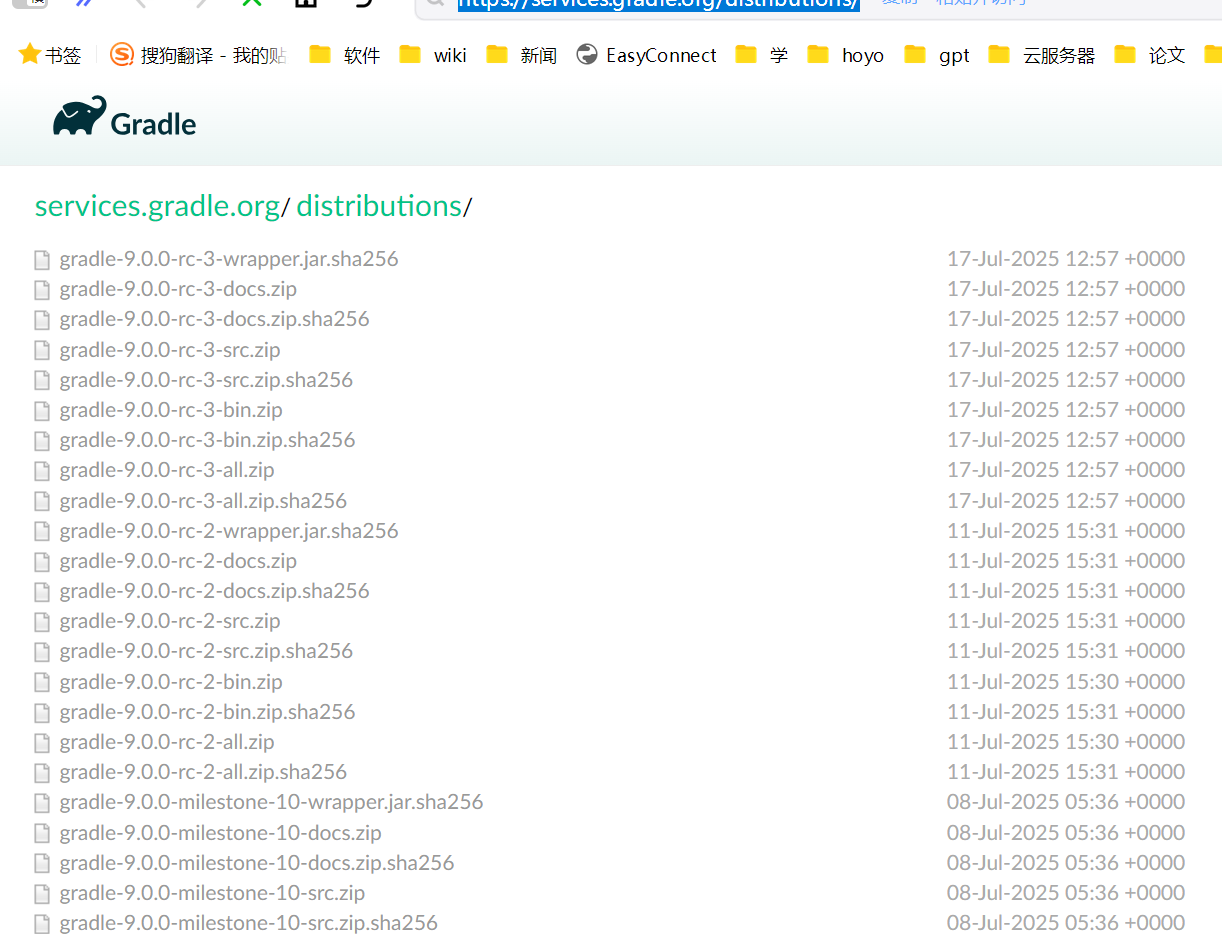Click the date of gradle-9.0.0-rc-3-wrapper.jar.sha256

[x=1066, y=259]
